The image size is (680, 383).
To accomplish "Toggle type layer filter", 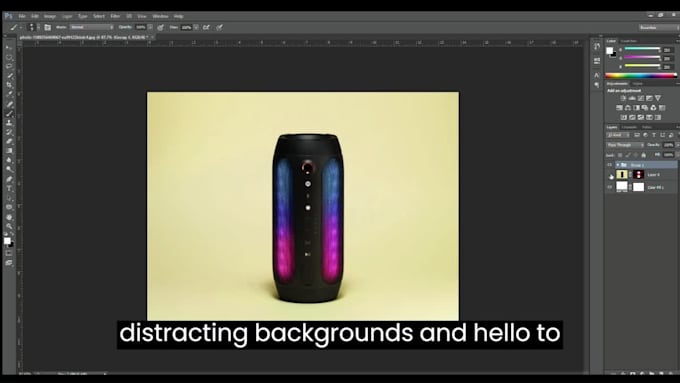I will [x=654, y=135].
